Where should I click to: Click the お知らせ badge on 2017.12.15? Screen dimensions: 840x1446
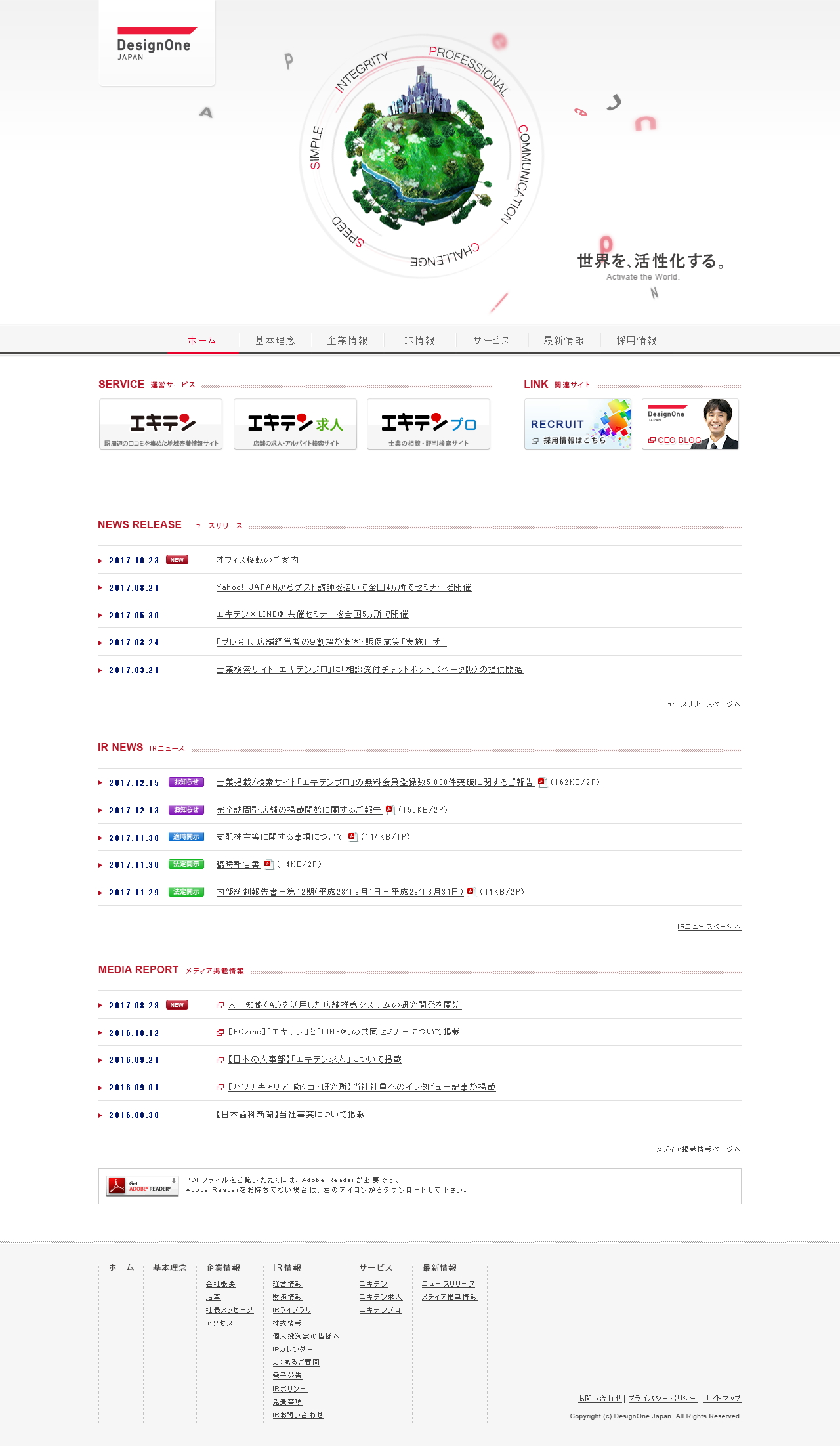click(186, 782)
